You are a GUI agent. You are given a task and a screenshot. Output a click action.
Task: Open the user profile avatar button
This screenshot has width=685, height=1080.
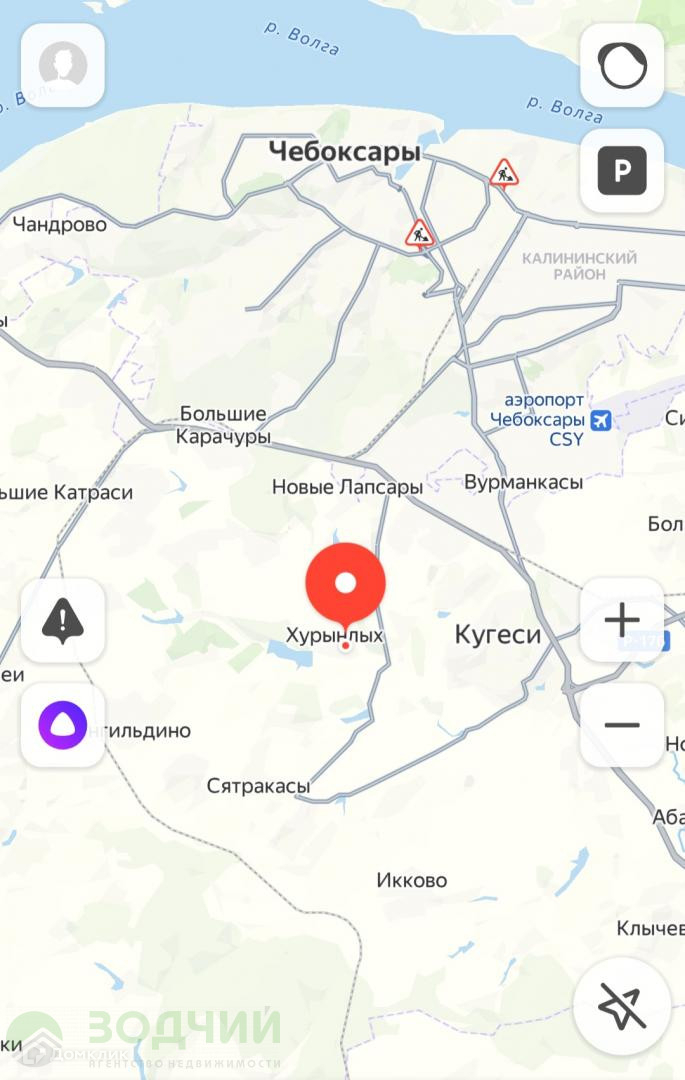click(63, 65)
